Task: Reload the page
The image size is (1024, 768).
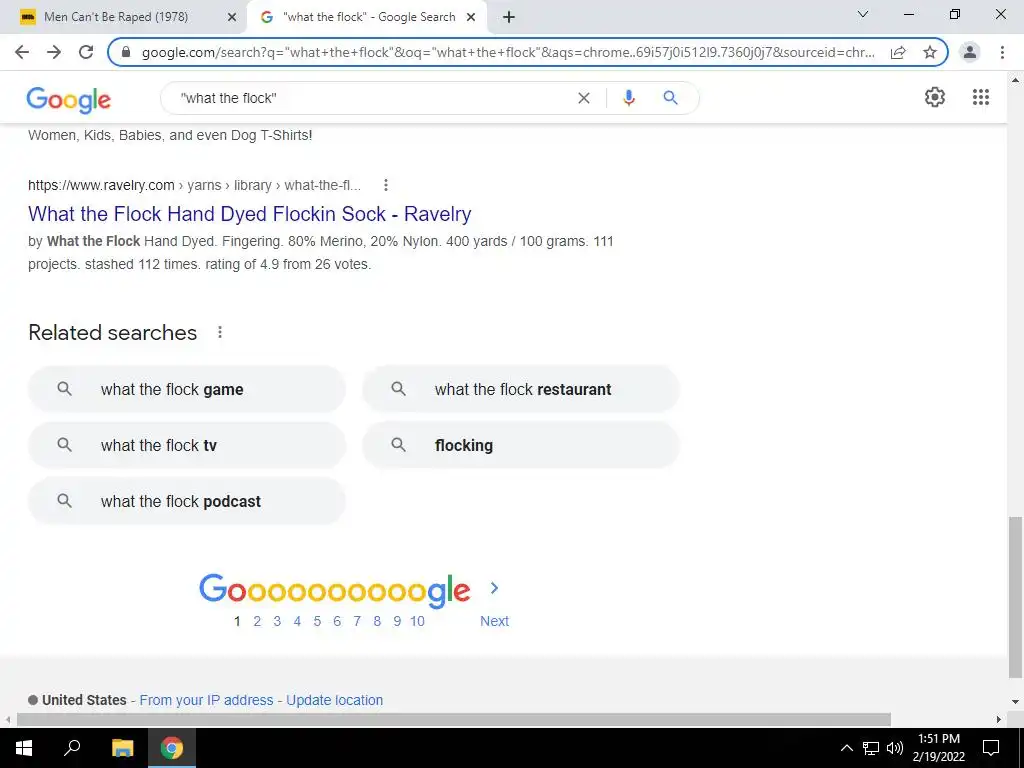Action: [x=86, y=52]
